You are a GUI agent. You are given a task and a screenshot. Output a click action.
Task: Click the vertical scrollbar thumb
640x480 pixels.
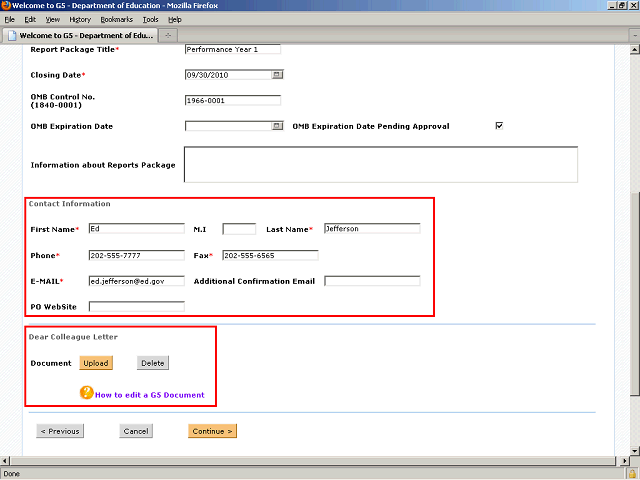point(635,294)
